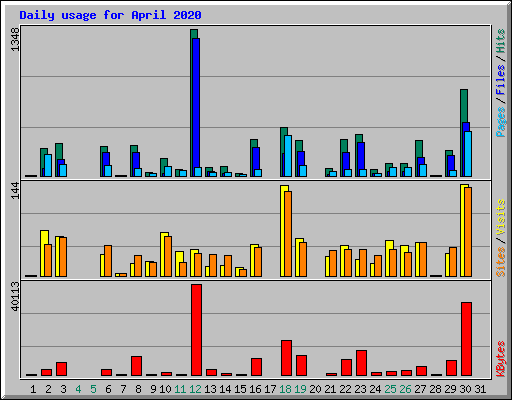Viewport: 512px width, 400px height.
Task: Click day 16 on the x-axis
Action: click(255, 389)
